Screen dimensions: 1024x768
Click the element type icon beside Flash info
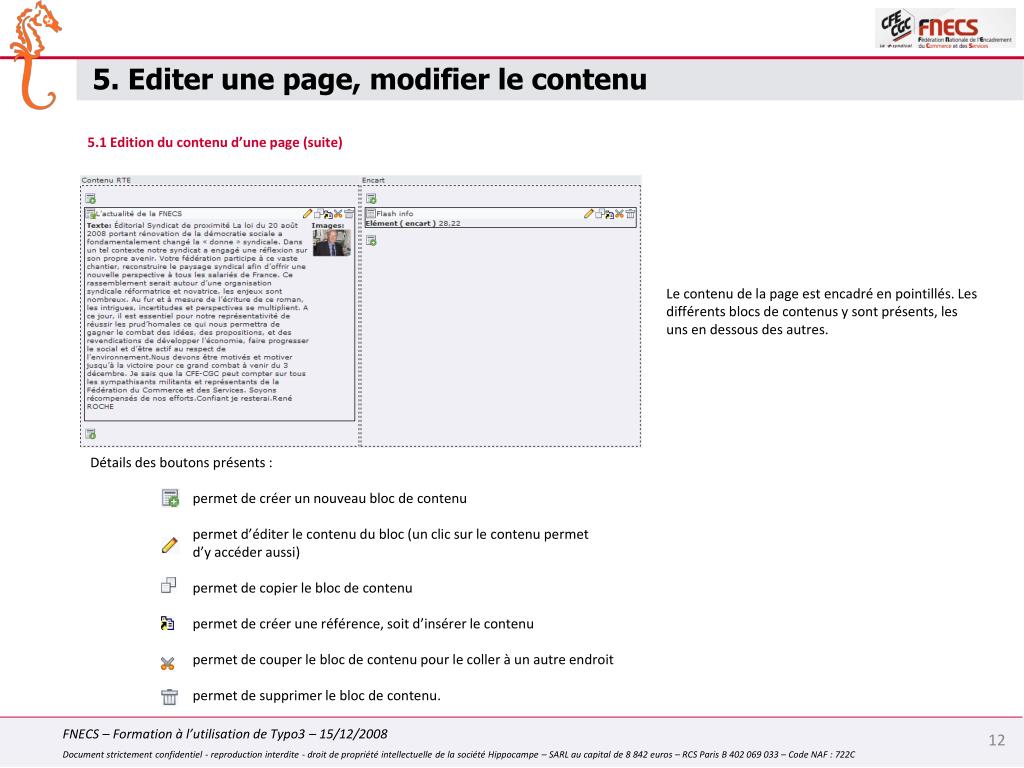tap(370, 214)
